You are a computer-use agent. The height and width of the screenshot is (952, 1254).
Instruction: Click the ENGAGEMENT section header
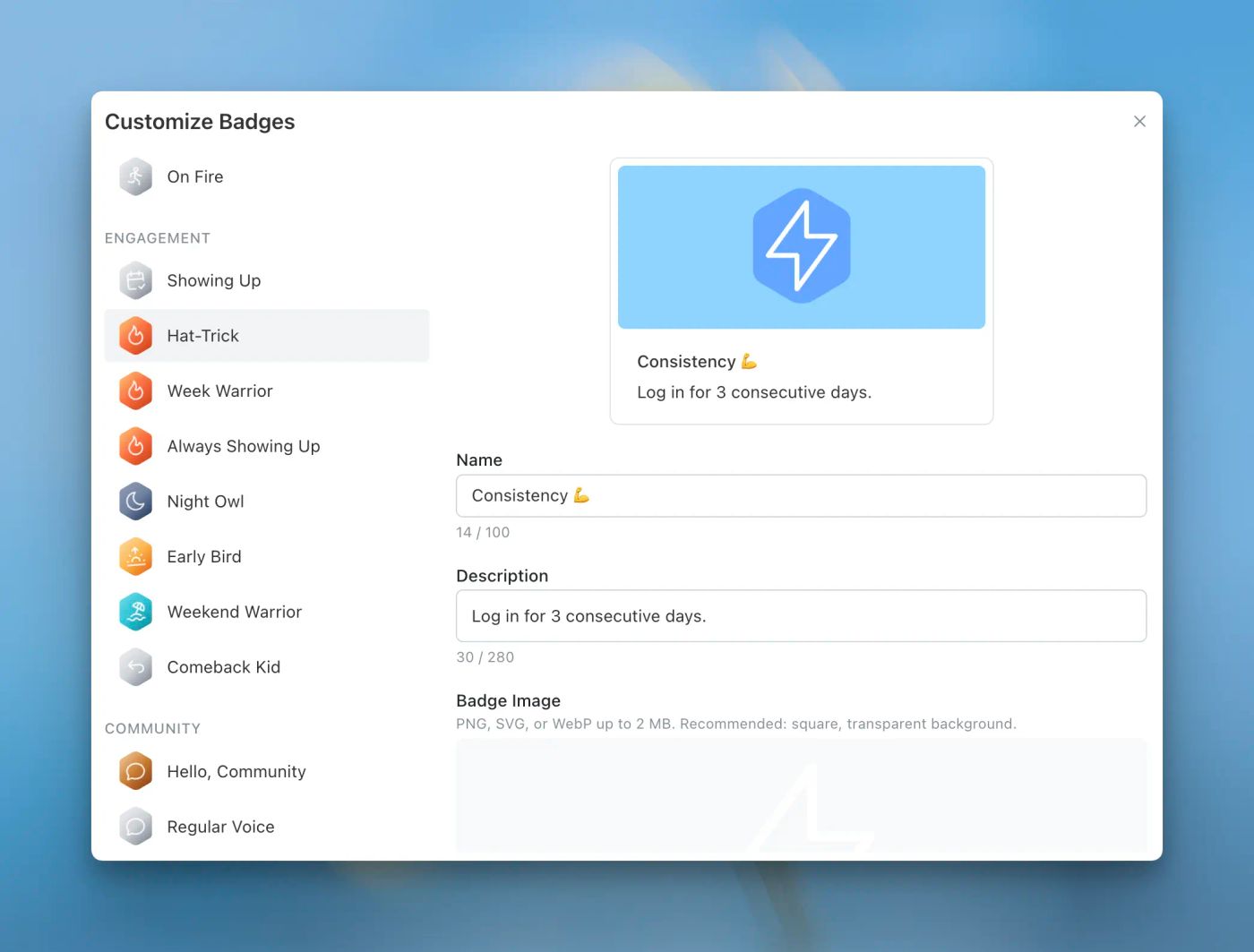pyautogui.click(x=158, y=238)
